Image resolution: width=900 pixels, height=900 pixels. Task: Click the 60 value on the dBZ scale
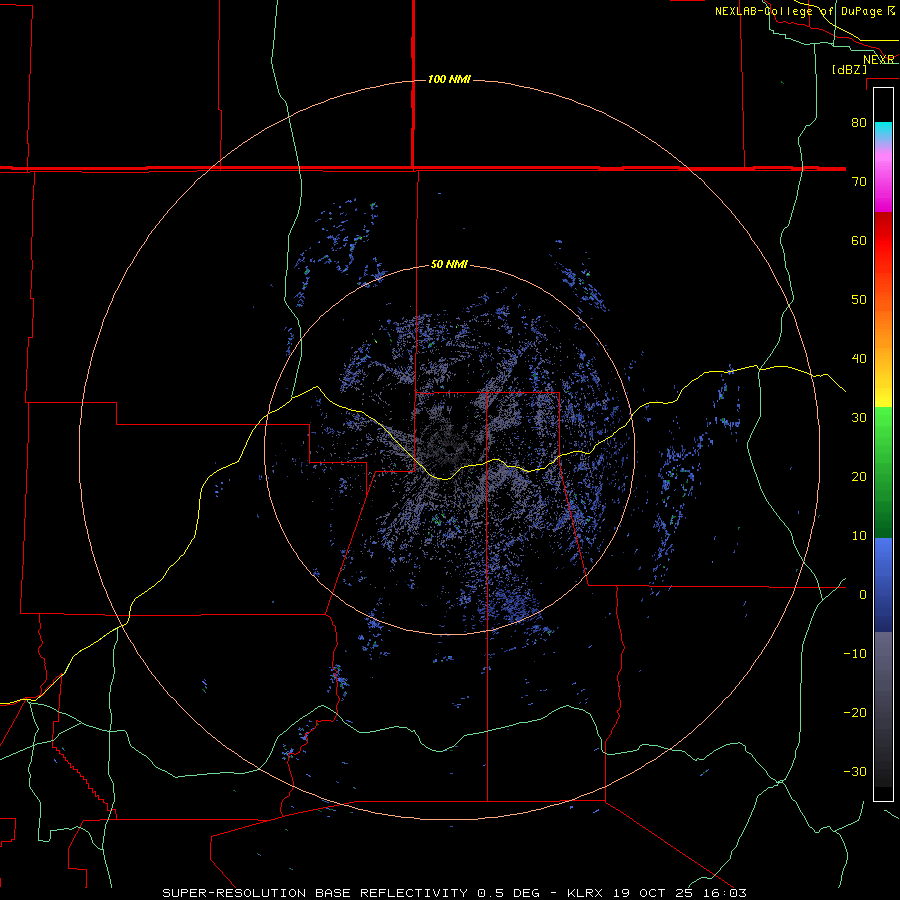pyautogui.click(x=859, y=240)
